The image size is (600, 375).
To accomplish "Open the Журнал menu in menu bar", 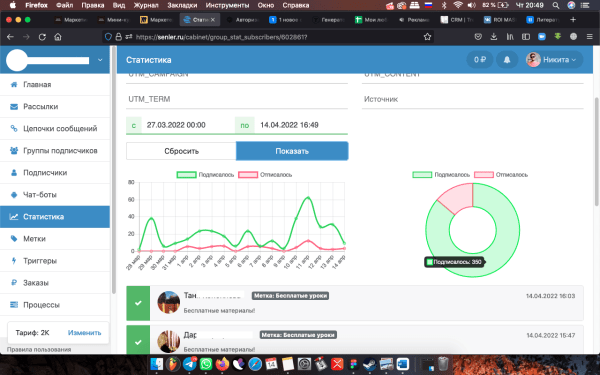I will click(146, 5).
